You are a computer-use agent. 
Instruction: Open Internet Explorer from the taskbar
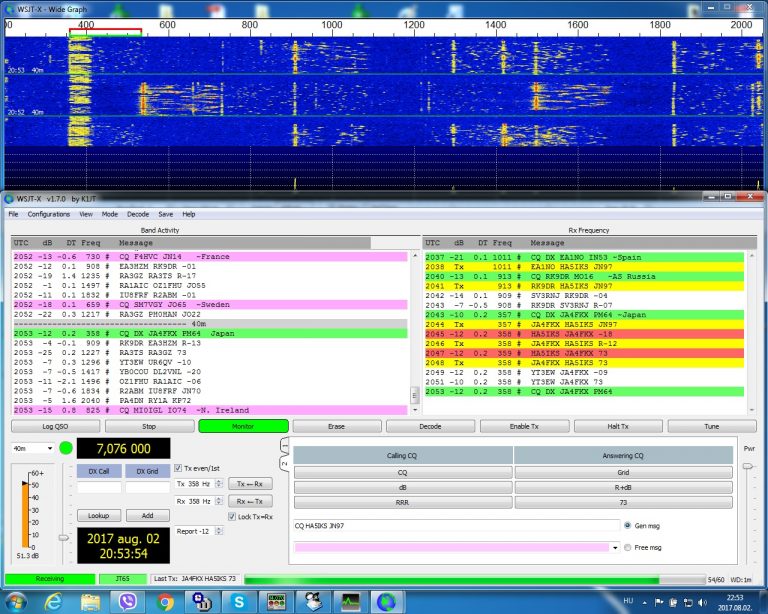click(53, 601)
